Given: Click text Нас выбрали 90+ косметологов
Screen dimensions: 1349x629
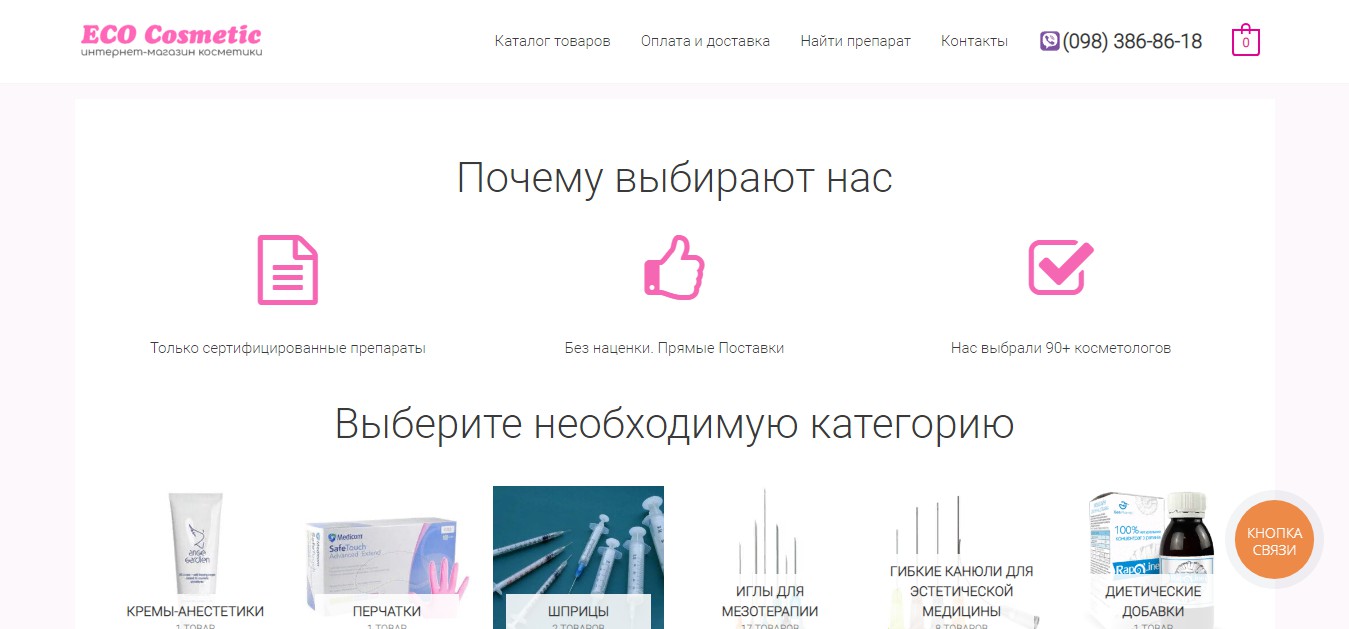Looking at the screenshot, I should pyautogui.click(x=1061, y=348).
